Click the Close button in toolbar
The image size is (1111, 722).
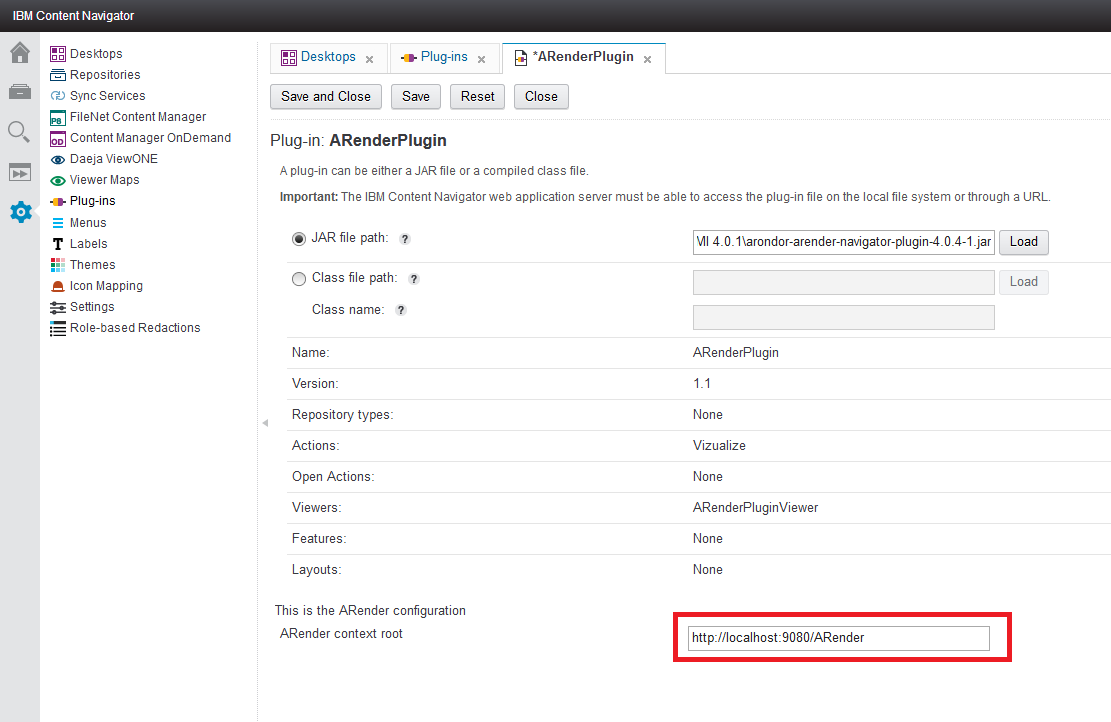click(541, 96)
